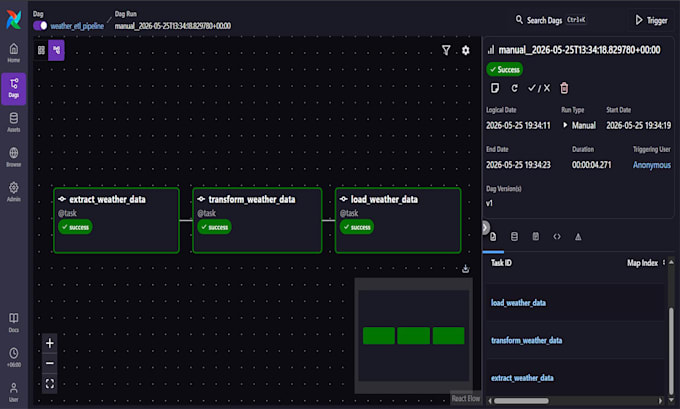Click the Airflow pinwheel logo

point(14,20)
